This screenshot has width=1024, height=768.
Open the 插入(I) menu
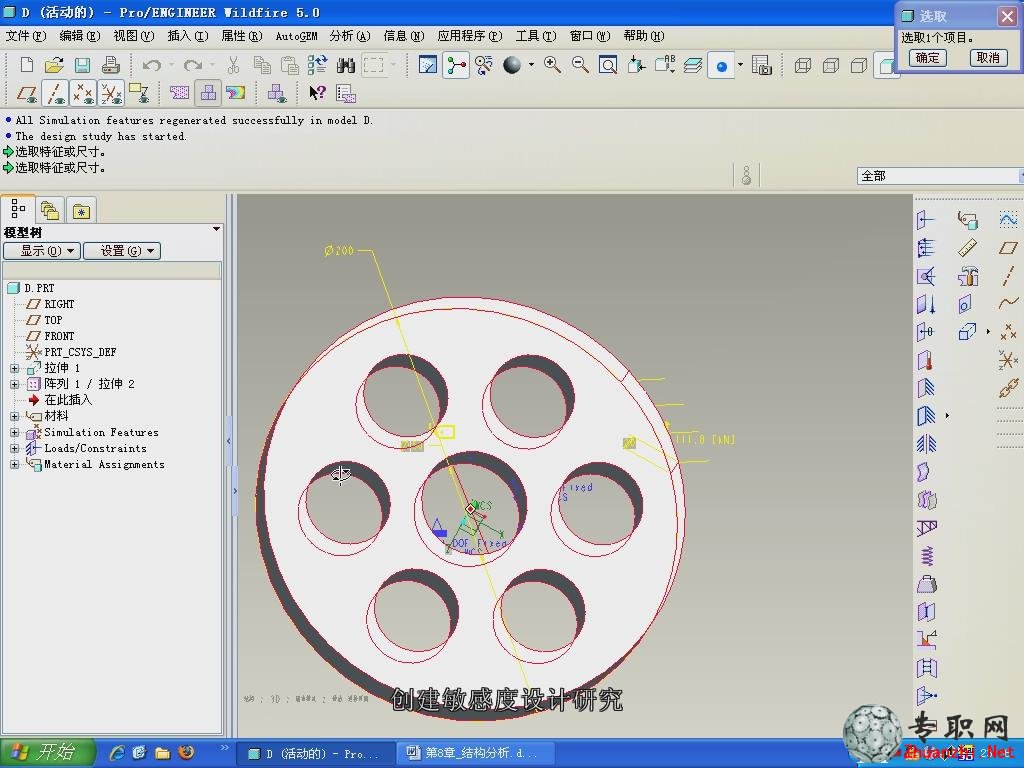[187, 36]
